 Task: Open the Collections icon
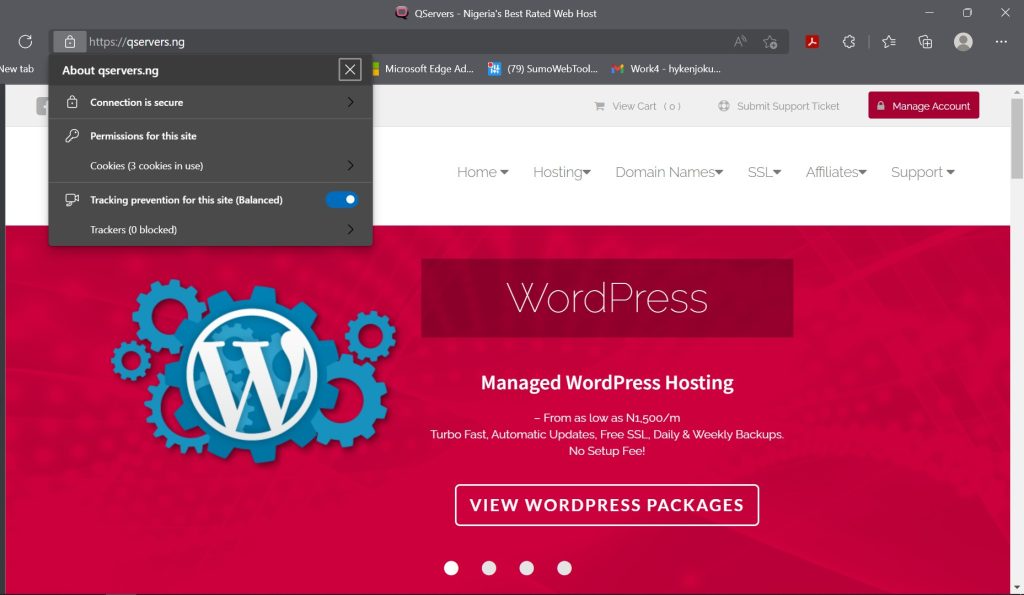click(x=925, y=42)
